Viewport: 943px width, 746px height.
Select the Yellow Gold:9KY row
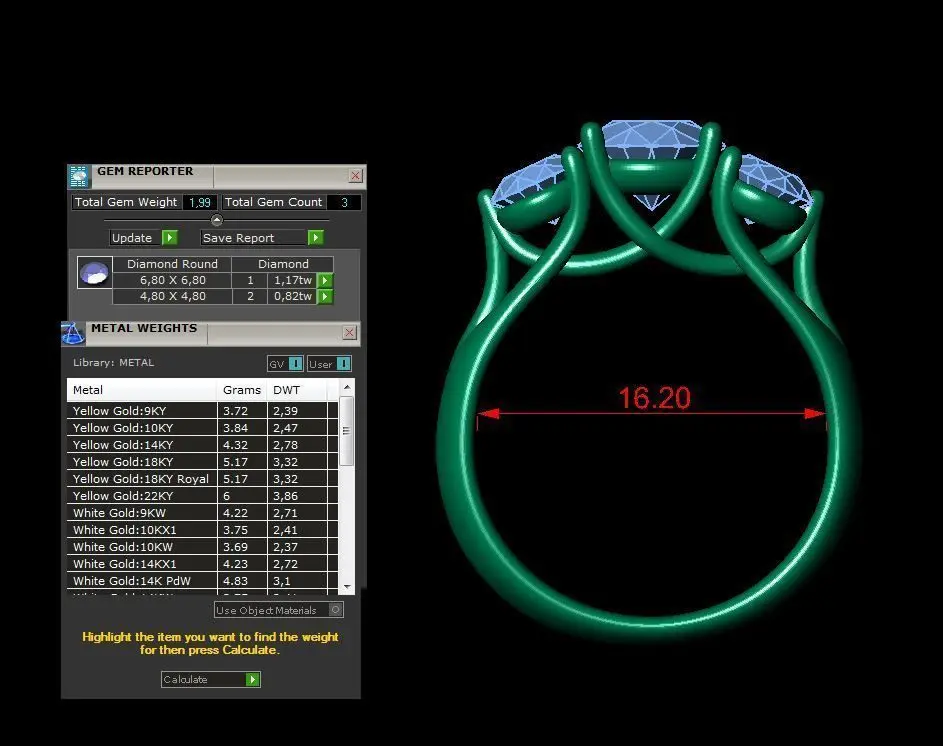point(202,411)
